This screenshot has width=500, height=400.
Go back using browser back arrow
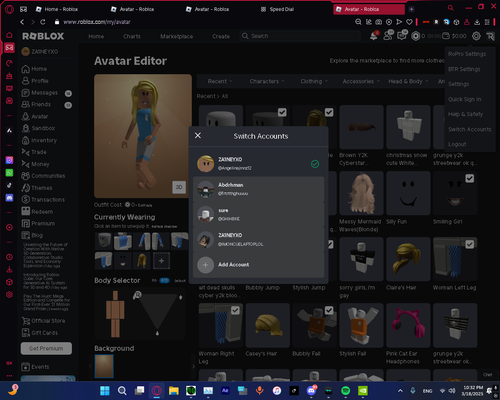click(22, 22)
